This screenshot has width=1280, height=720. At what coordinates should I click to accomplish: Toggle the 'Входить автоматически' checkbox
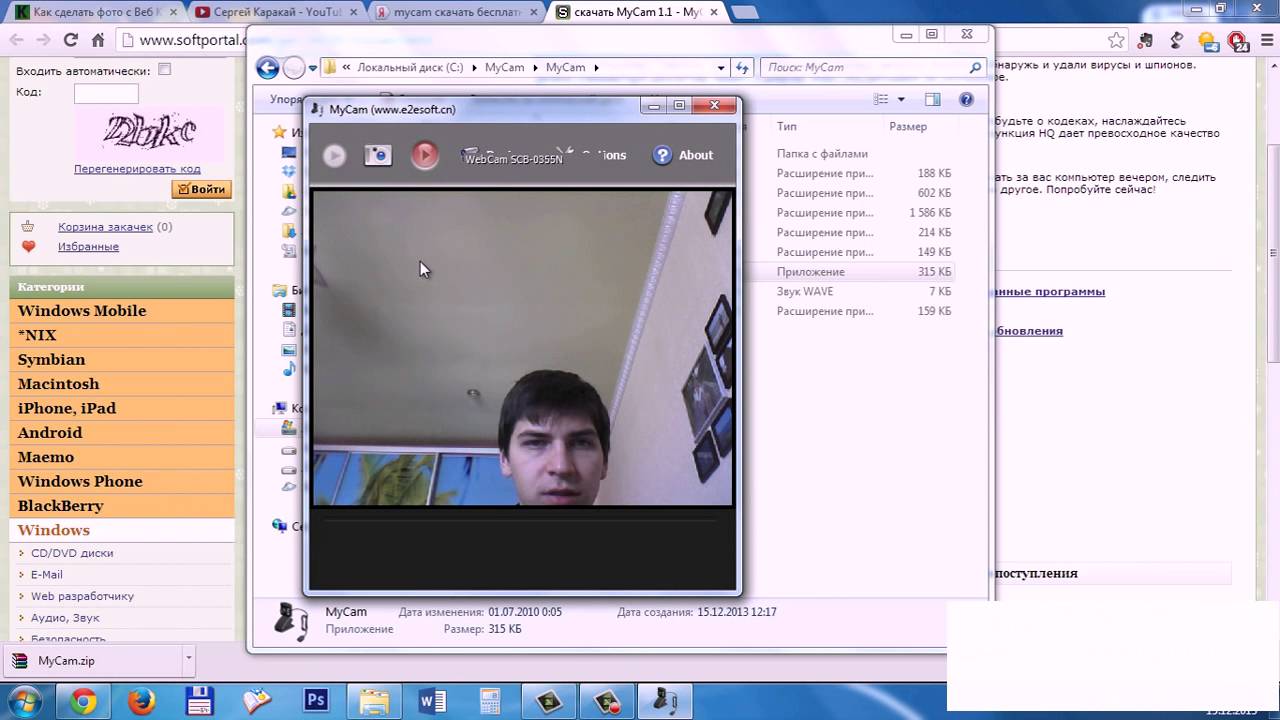(x=165, y=70)
